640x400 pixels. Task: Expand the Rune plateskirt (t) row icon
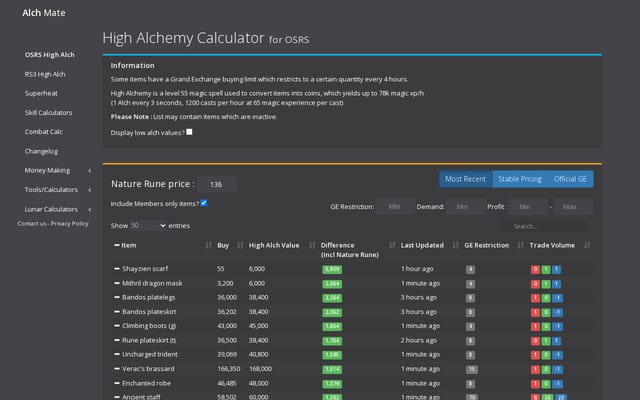[x=117, y=340]
